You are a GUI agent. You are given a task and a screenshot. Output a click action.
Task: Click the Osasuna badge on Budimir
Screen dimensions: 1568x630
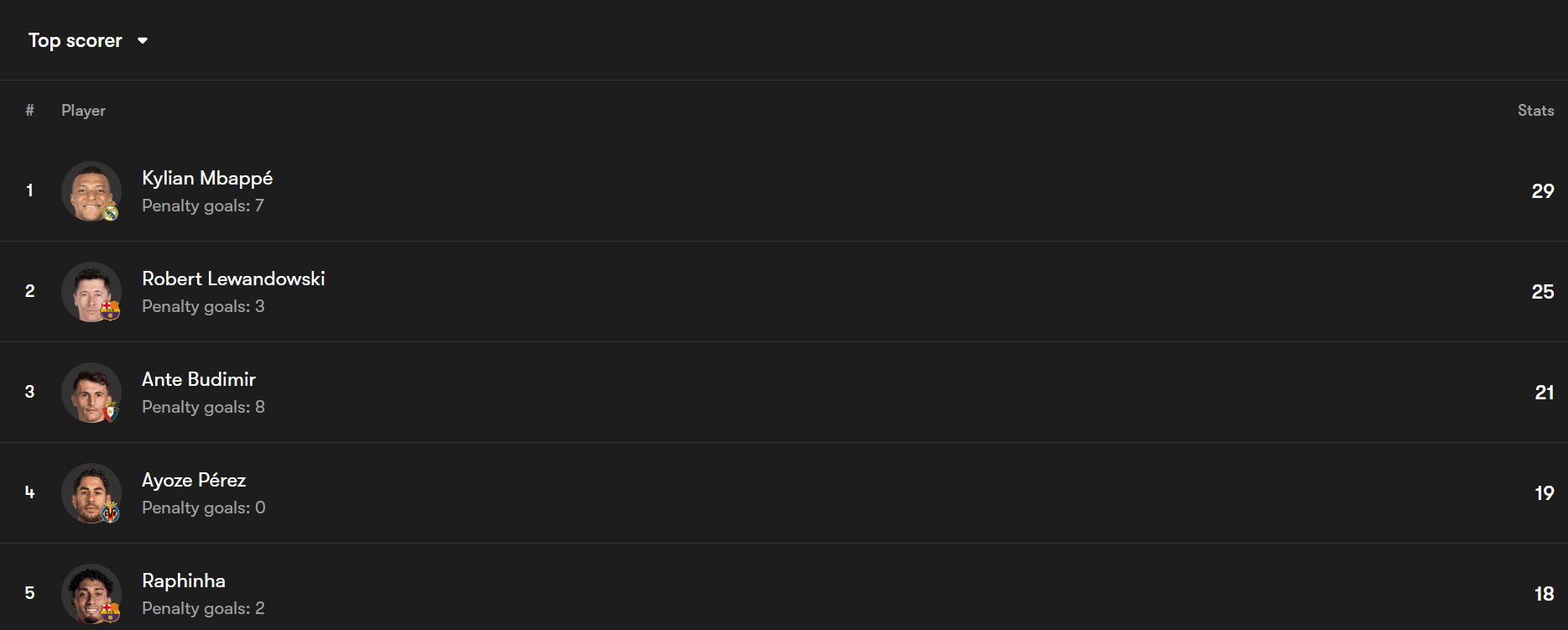[111, 412]
